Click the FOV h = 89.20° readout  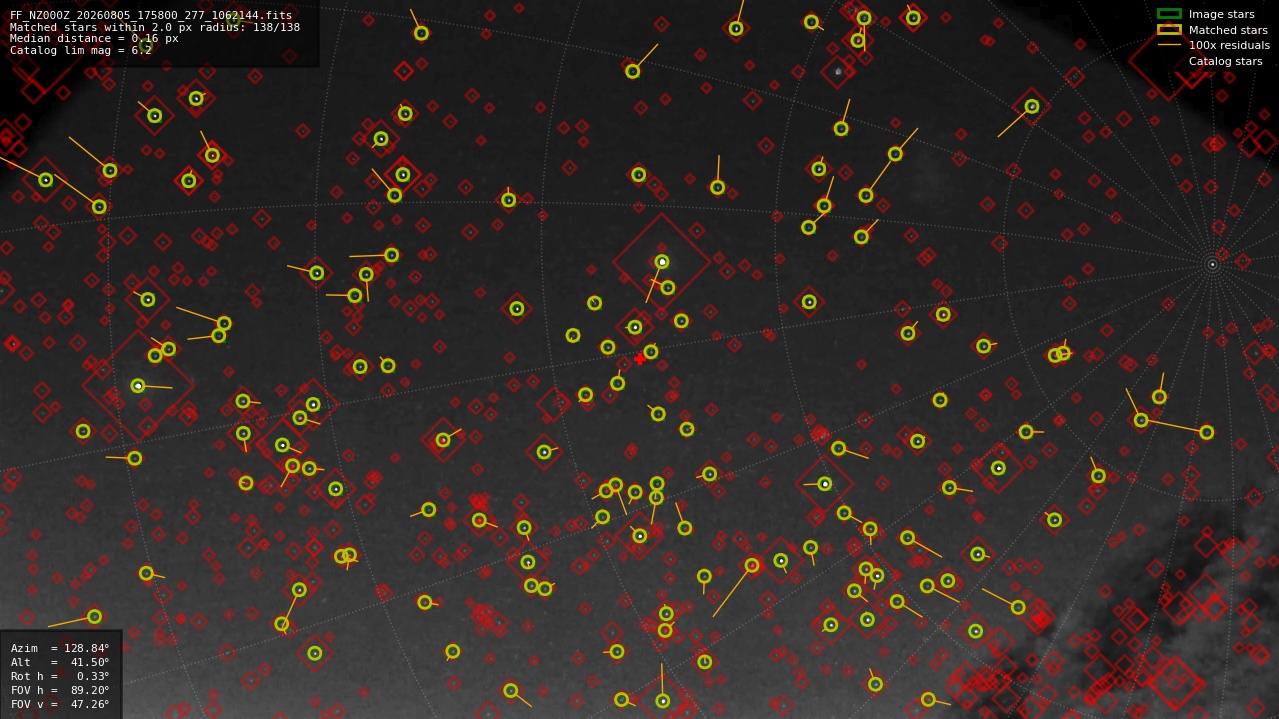point(60,690)
